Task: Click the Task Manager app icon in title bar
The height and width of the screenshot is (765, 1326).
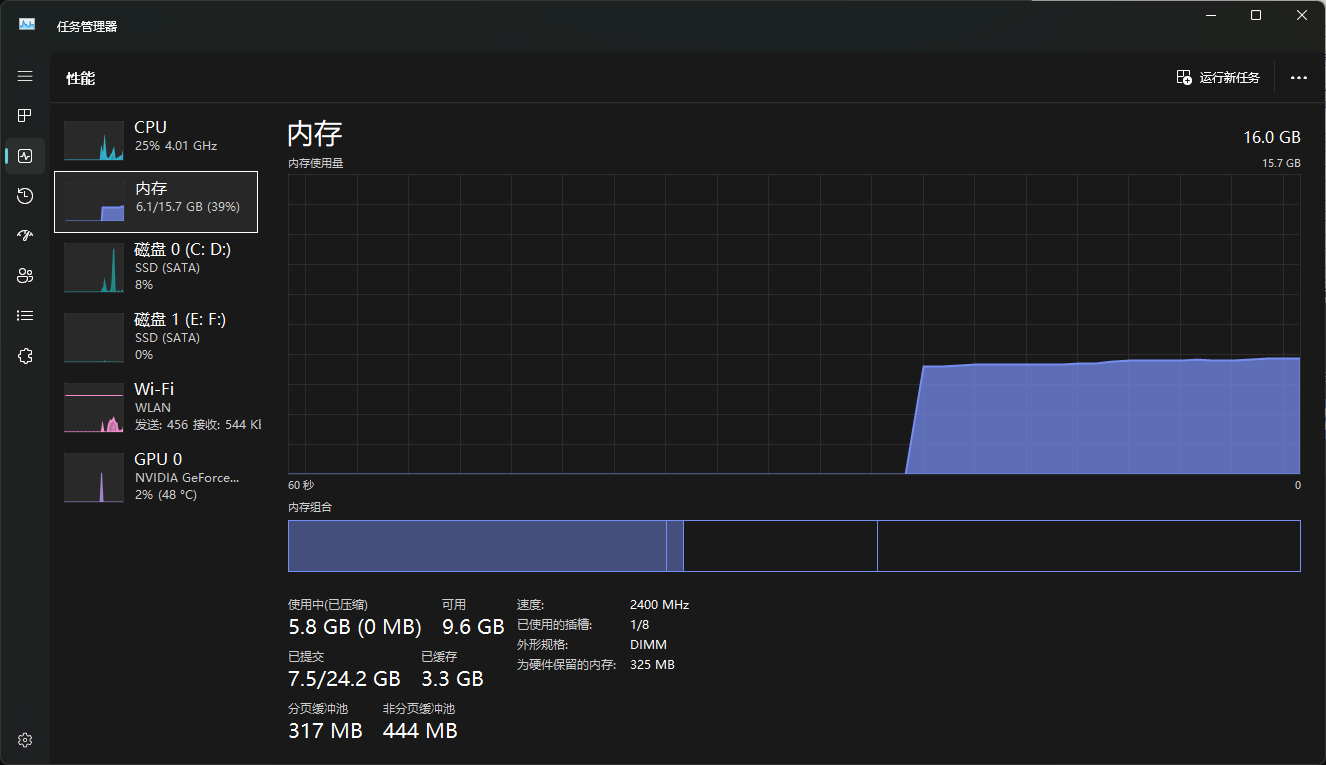Action: 27,25
